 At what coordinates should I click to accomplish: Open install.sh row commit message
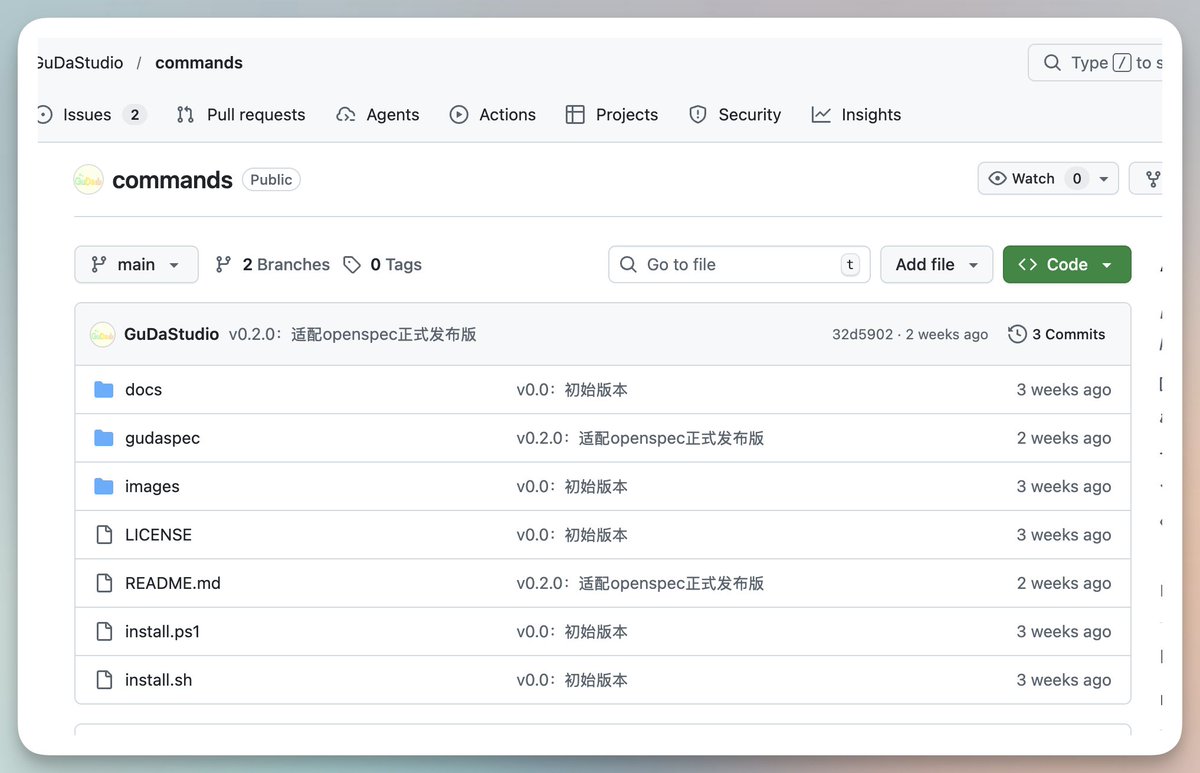(572, 680)
